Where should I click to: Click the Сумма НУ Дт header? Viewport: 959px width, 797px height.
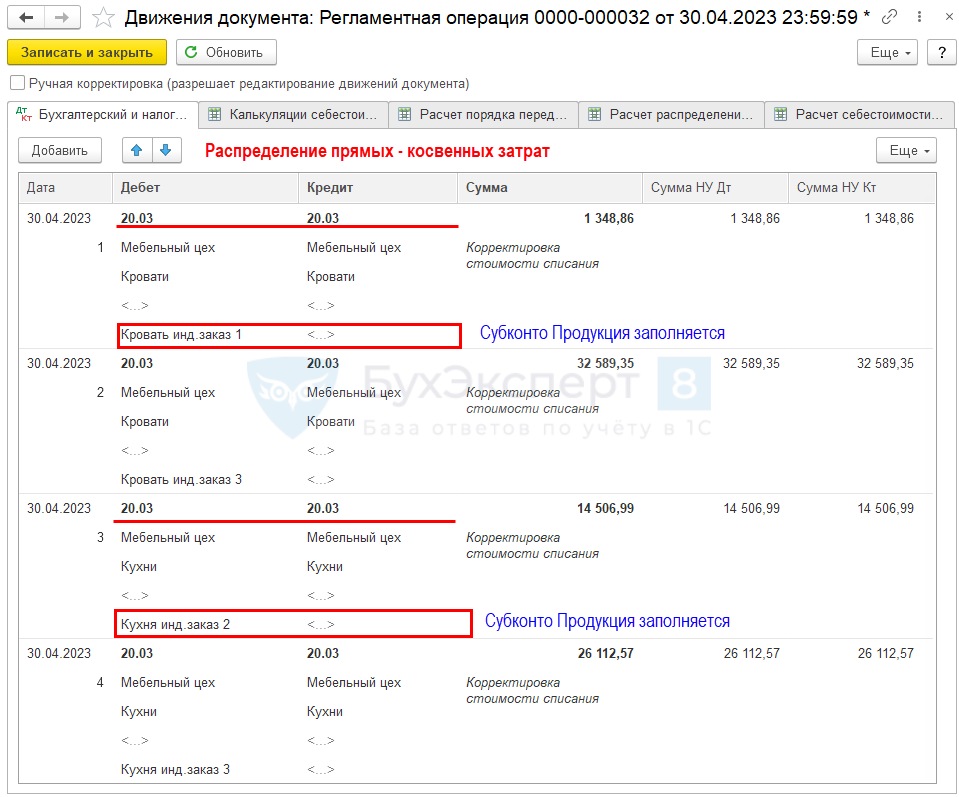click(x=715, y=188)
